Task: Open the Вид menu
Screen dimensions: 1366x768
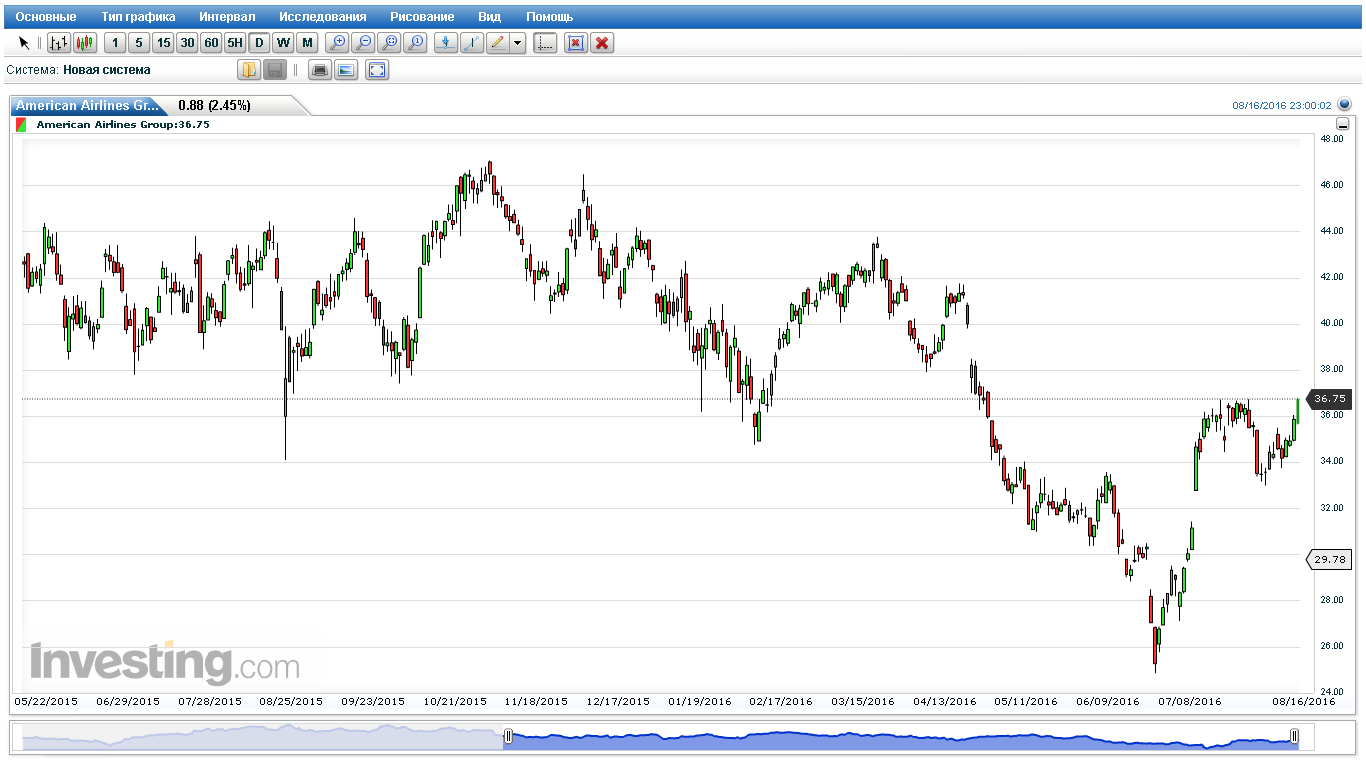Action: click(490, 17)
